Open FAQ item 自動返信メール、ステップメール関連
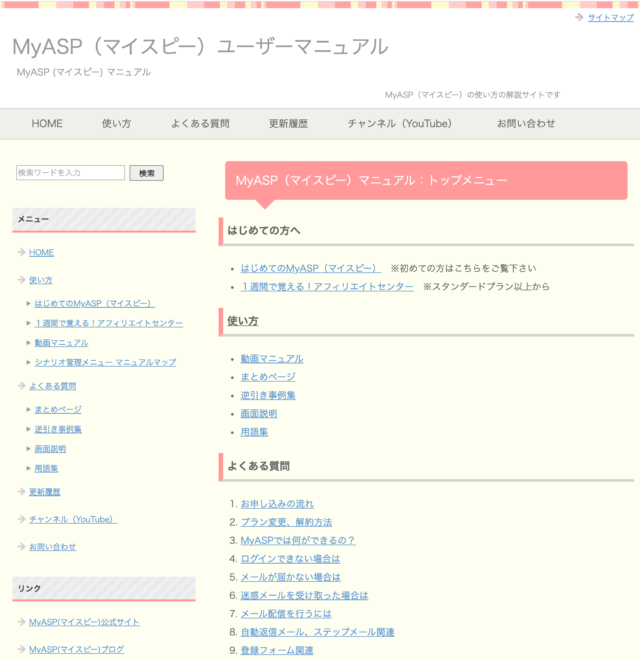Image resolution: width=640 pixels, height=659 pixels. pos(317,632)
